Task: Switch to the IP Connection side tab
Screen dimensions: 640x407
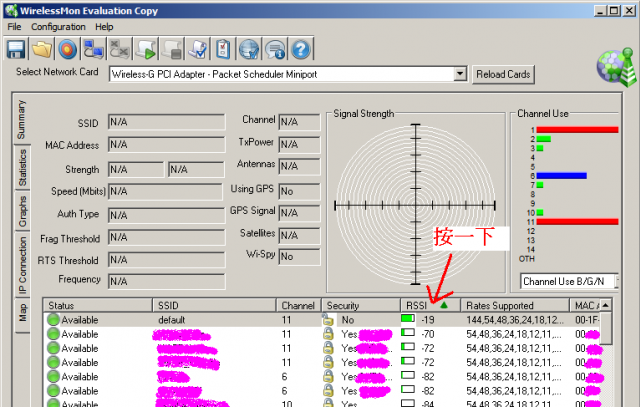Action: tap(22, 265)
